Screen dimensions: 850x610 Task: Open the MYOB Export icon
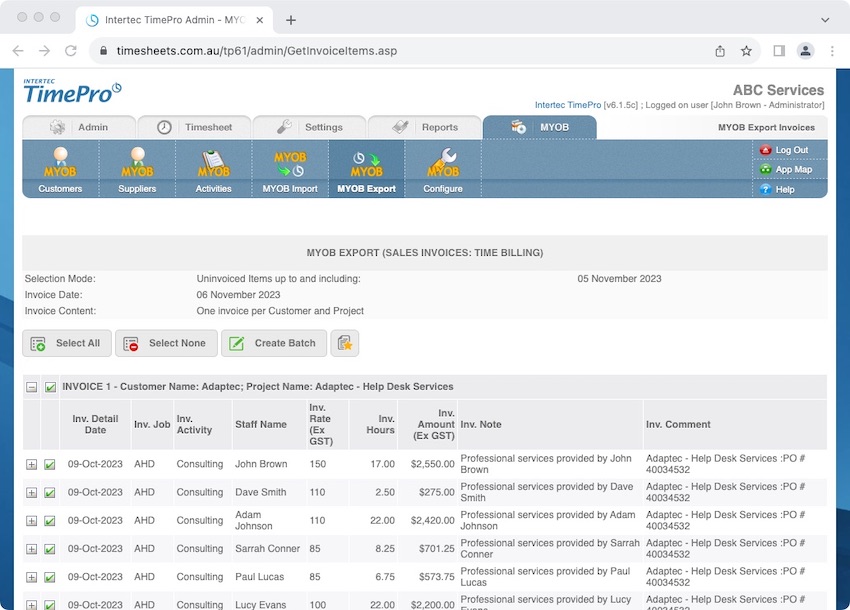point(366,165)
